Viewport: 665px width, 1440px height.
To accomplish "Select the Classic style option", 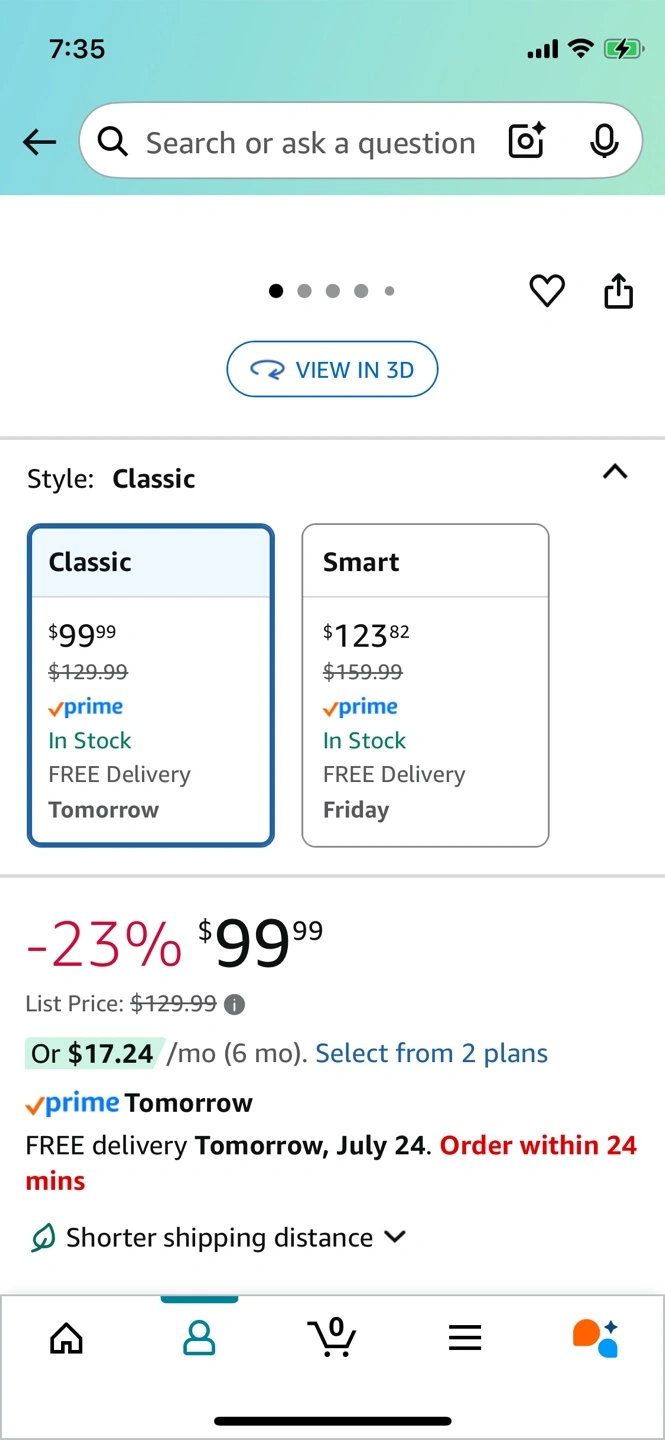I will pos(150,685).
